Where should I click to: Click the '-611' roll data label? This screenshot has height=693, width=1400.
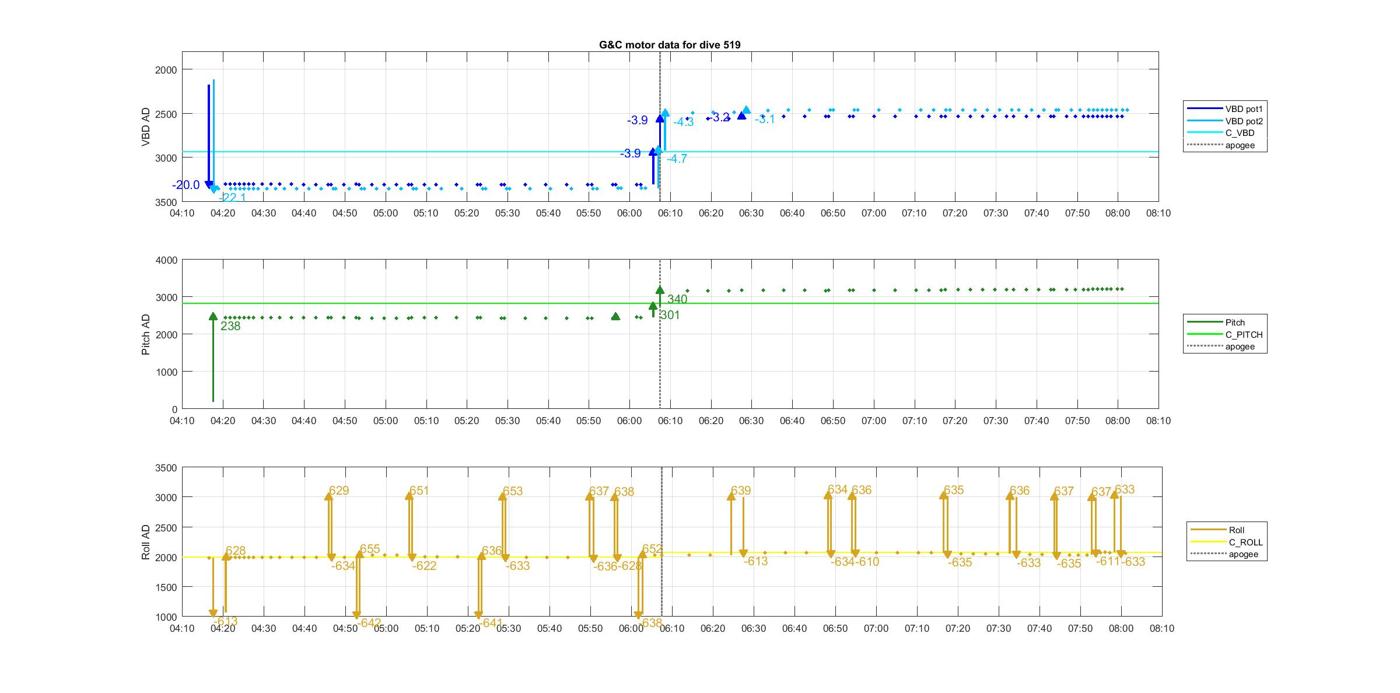1107,562
